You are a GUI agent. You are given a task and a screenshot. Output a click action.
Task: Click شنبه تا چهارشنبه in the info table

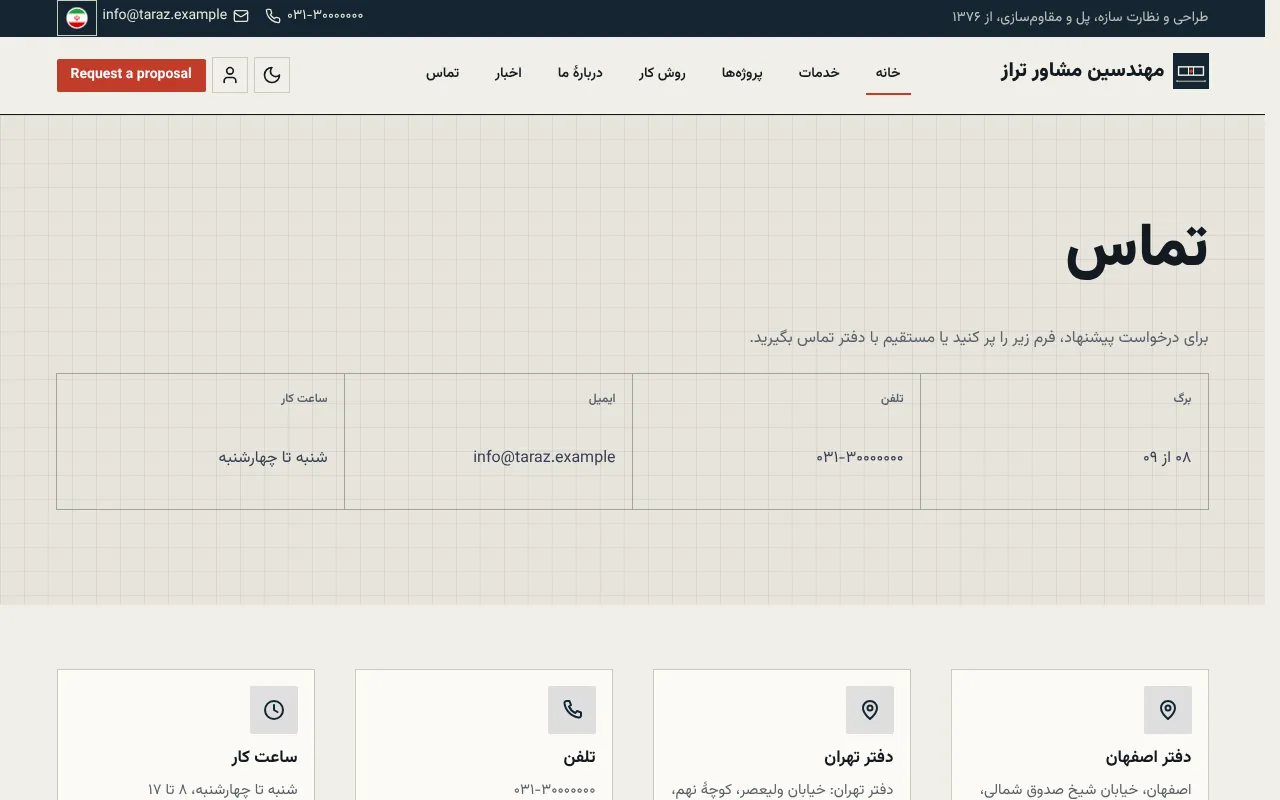(x=273, y=457)
